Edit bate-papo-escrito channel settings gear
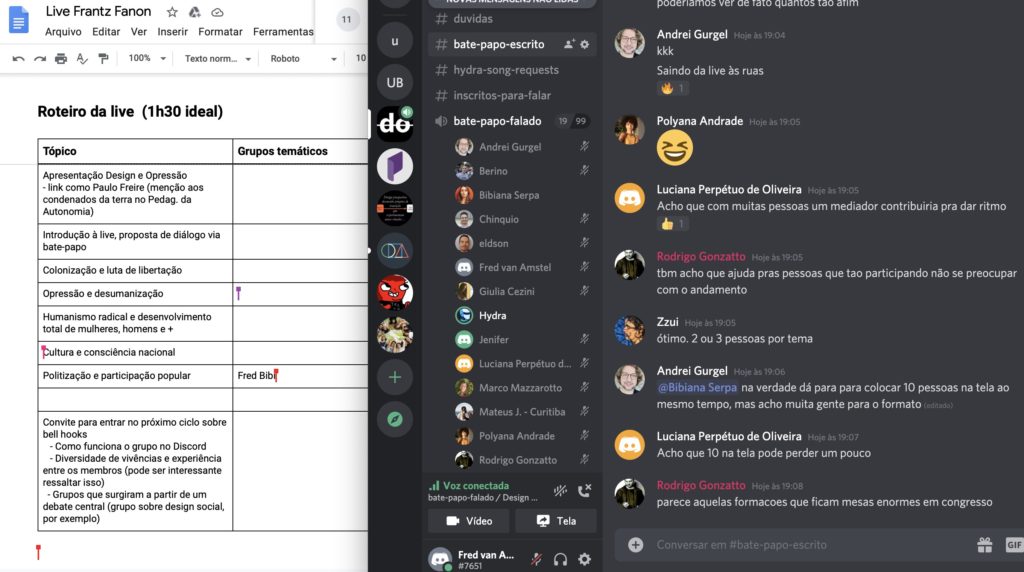Screen dimensions: 1024x572 click(x=584, y=44)
